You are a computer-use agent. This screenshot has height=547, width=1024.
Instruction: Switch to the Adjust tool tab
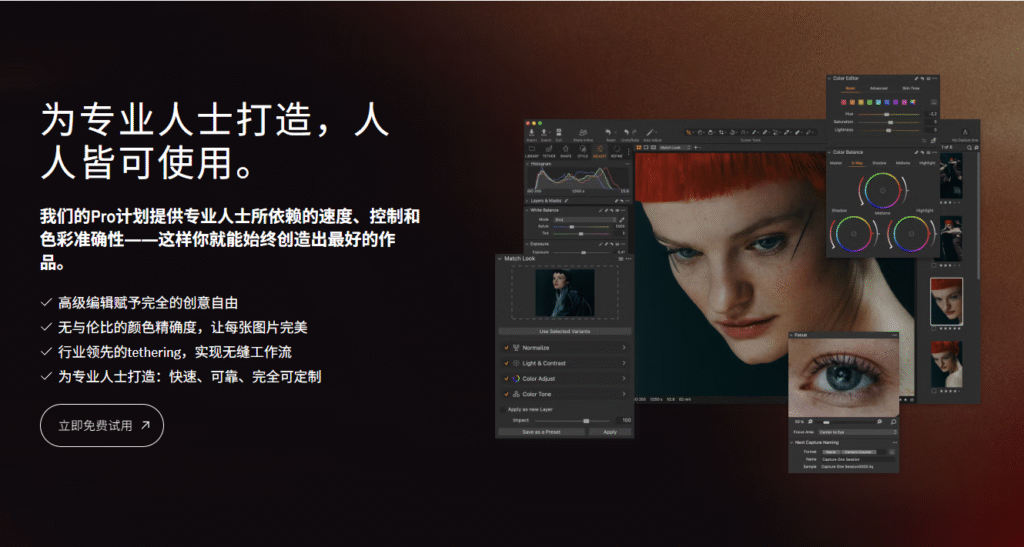599,151
